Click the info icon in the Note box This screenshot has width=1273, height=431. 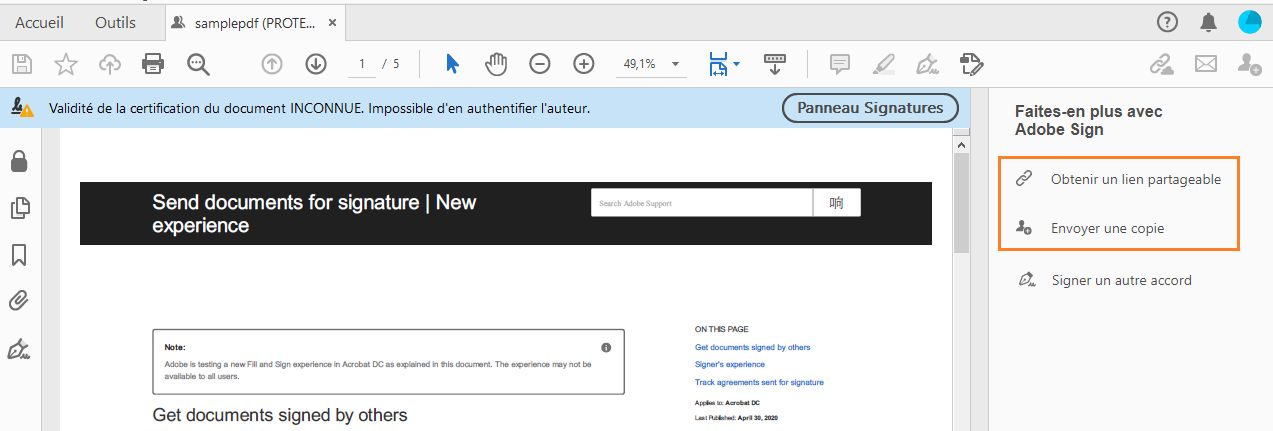click(x=606, y=347)
